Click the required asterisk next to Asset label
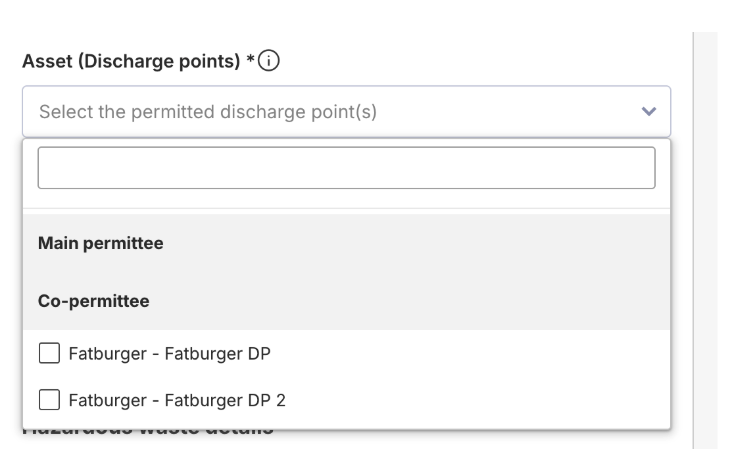Image resolution: width=730 pixels, height=467 pixels. [251, 61]
